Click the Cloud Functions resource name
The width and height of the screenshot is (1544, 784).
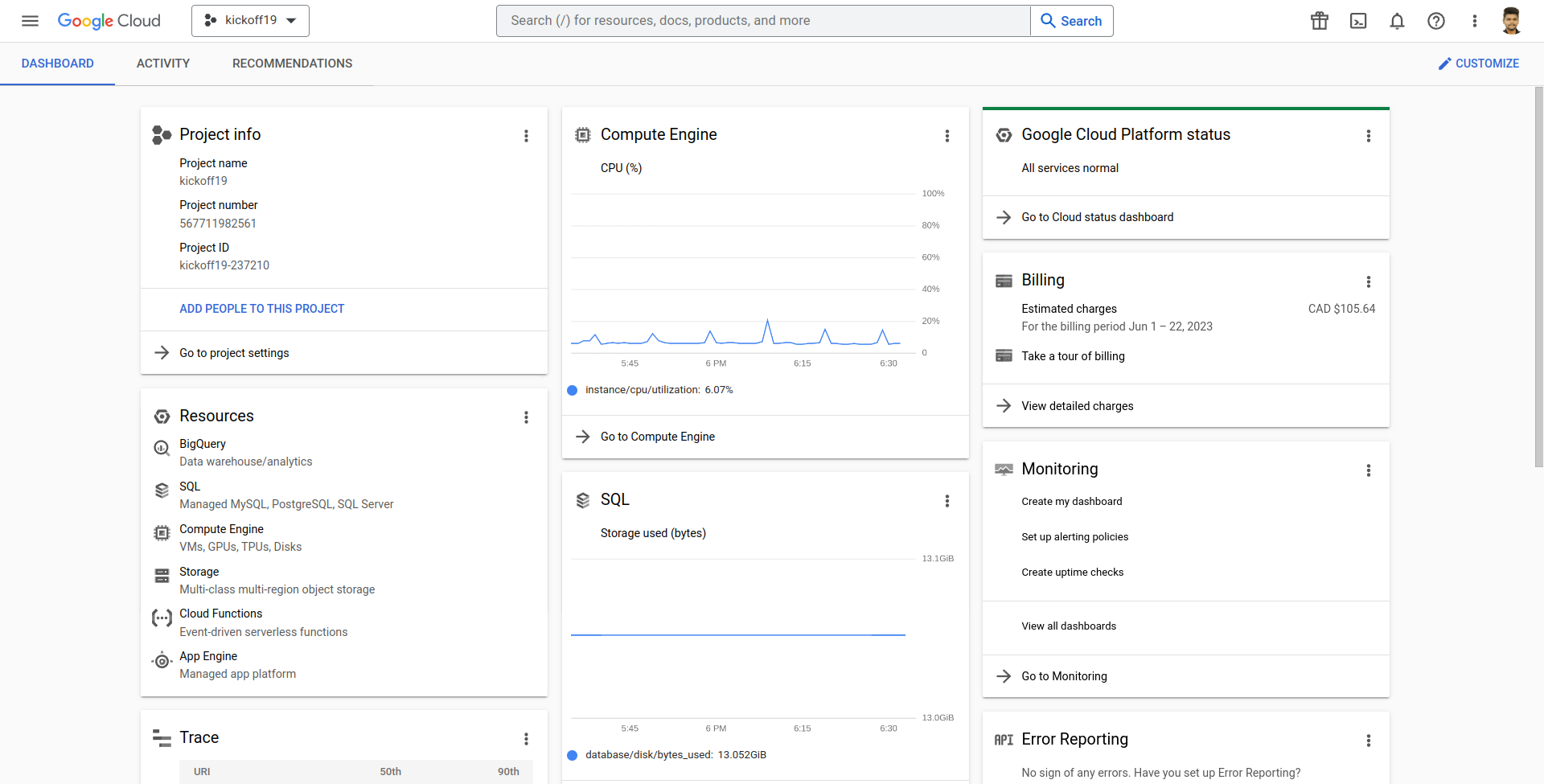point(221,614)
